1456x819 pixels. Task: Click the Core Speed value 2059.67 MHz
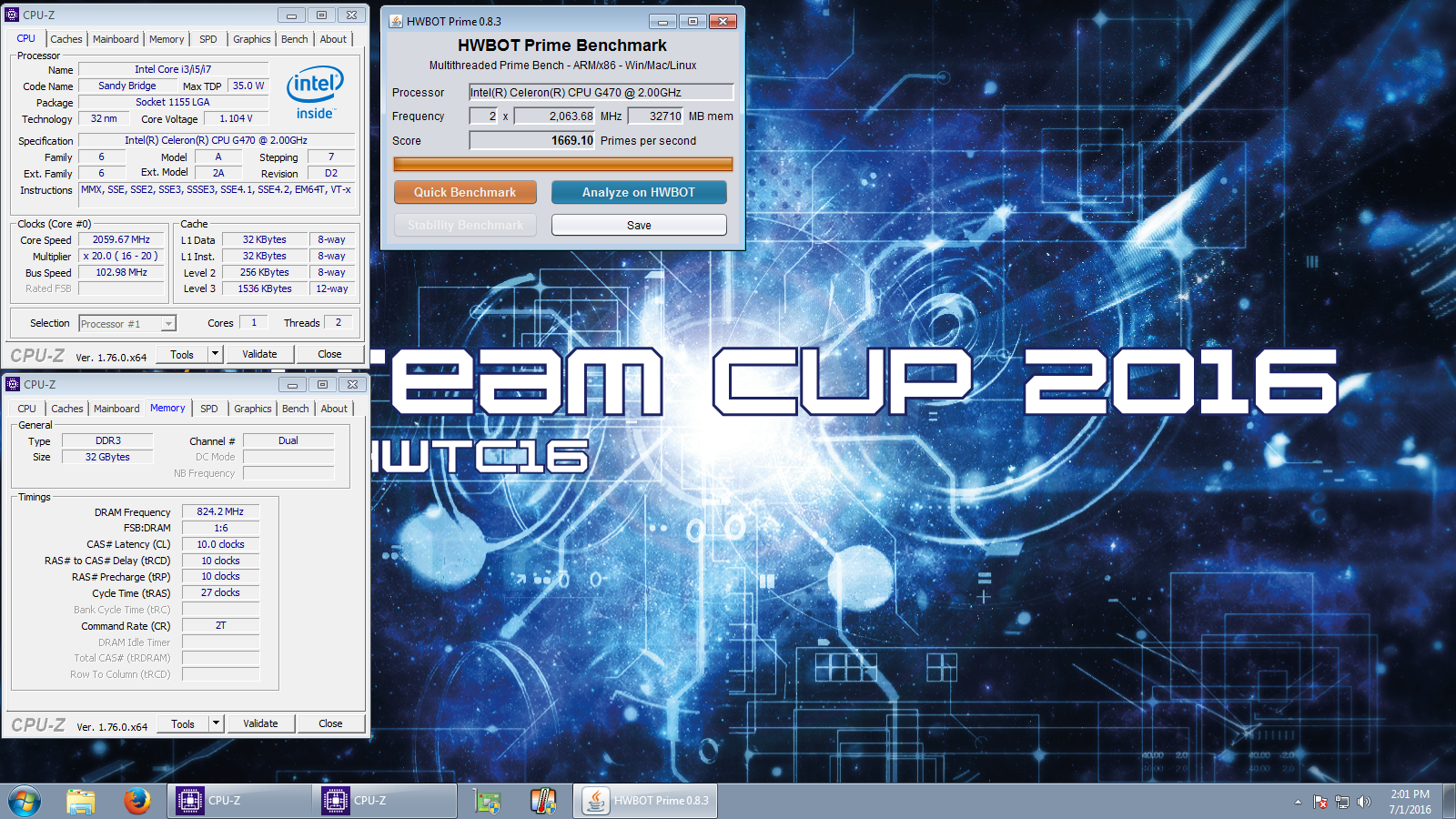(x=121, y=239)
